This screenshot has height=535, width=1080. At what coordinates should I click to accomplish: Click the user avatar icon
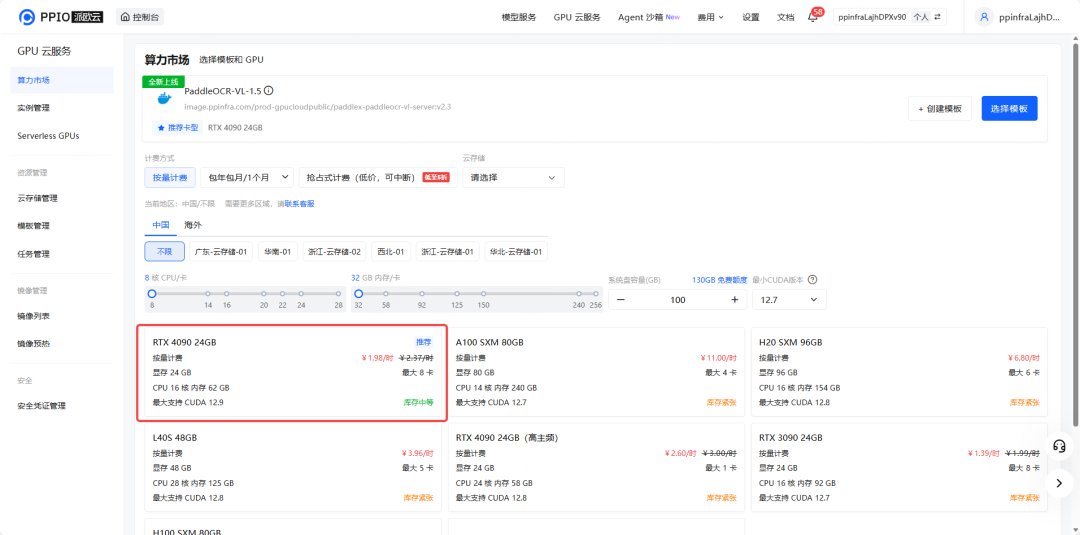985,17
